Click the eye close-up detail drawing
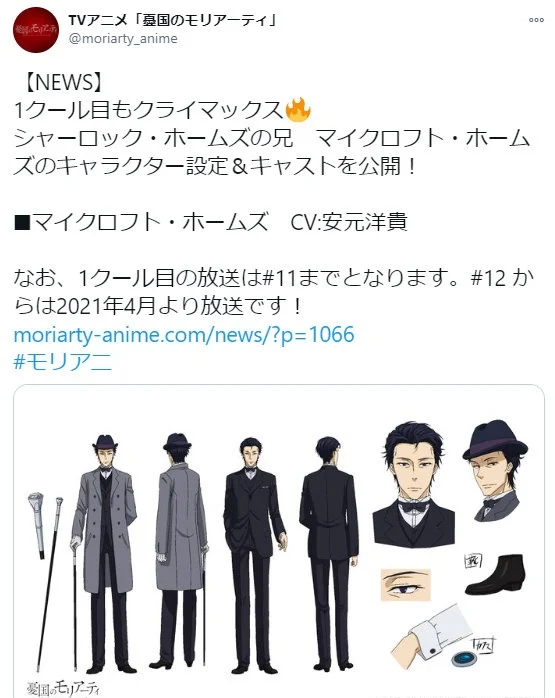The width and height of the screenshot is (555, 698). [x=405, y=584]
